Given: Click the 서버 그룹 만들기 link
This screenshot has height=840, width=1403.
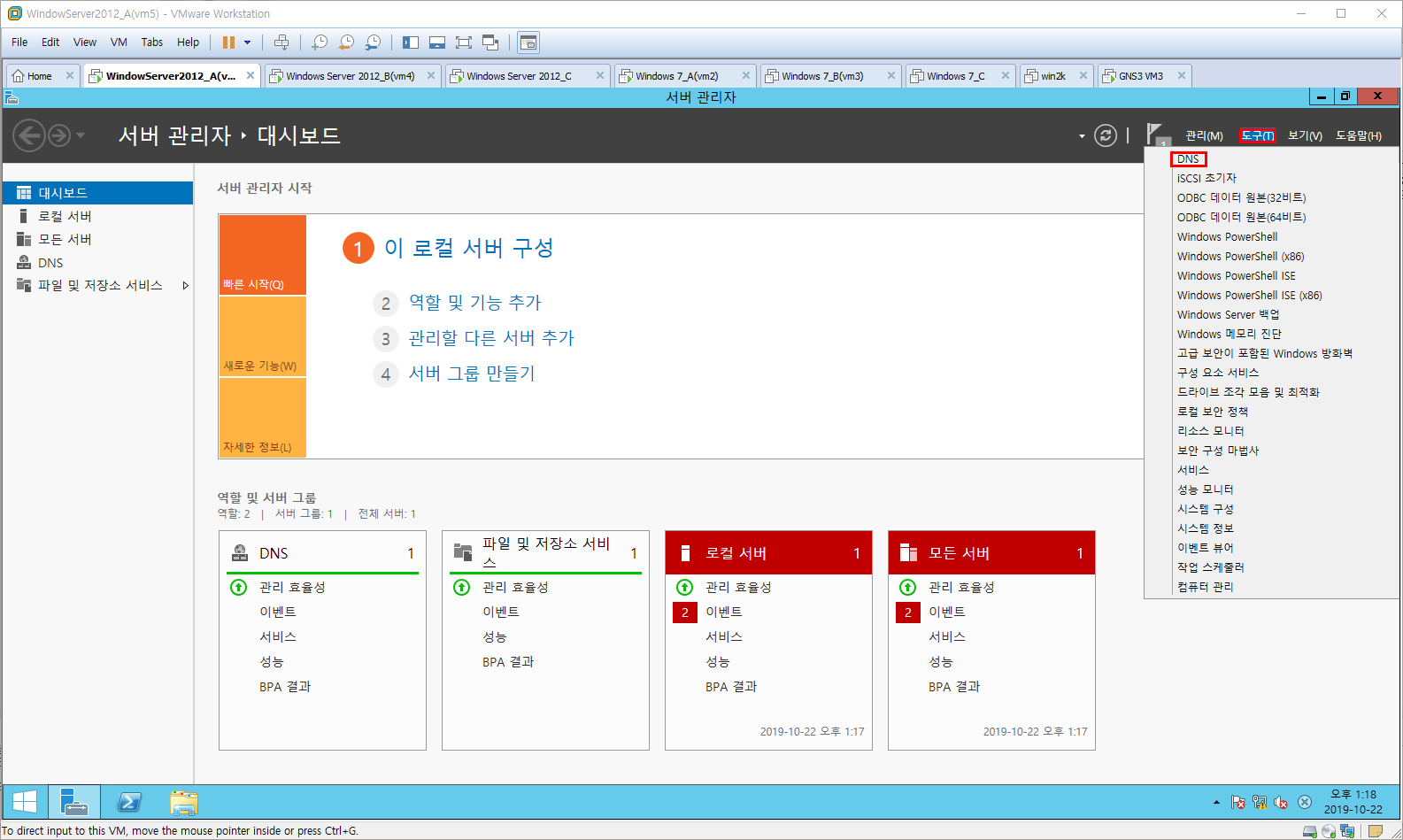Looking at the screenshot, I should tap(472, 374).
